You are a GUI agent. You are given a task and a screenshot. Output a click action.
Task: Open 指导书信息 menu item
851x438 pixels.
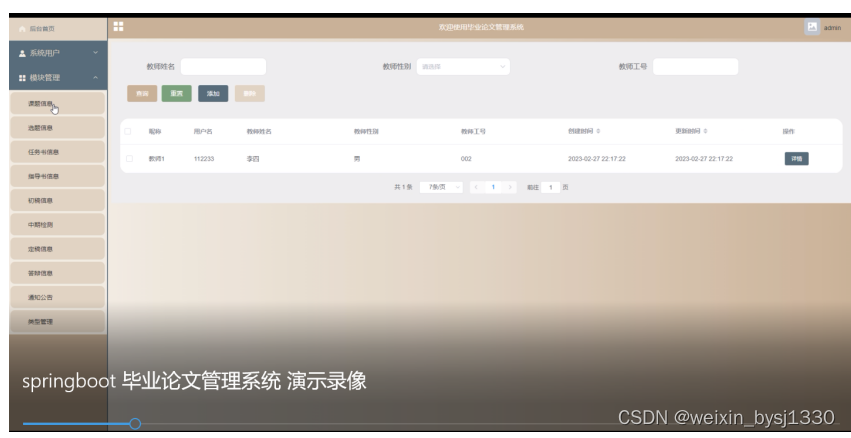[58, 176]
